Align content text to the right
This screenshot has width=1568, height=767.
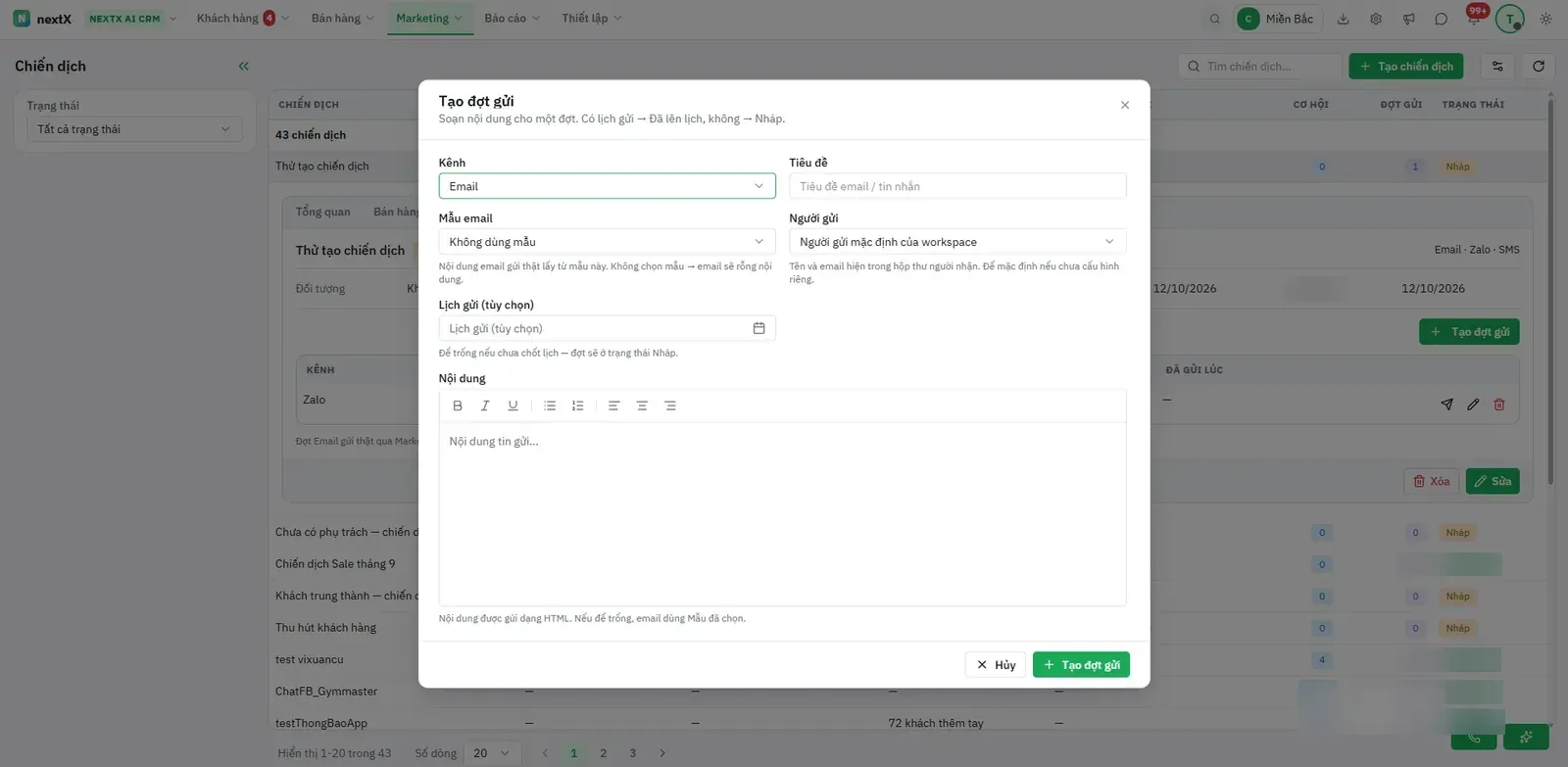point(670,406)
